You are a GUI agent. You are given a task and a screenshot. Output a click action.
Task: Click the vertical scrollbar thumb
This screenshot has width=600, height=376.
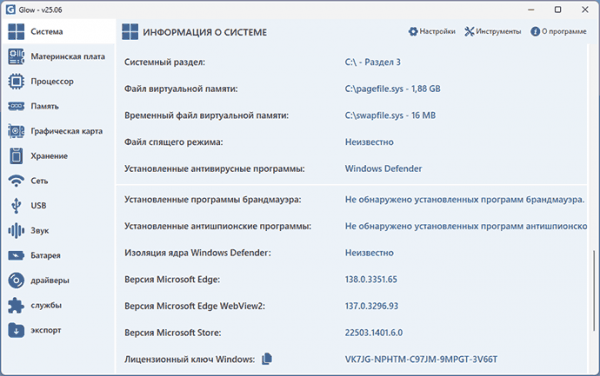click(593, 291)
